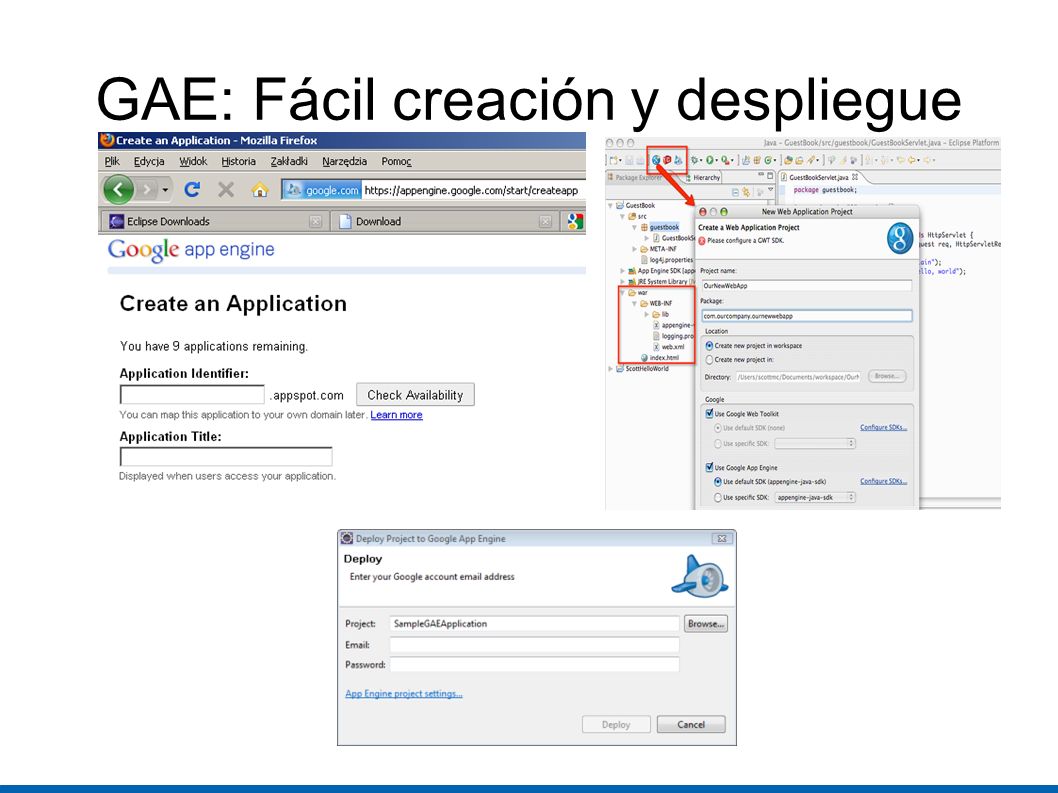
Task: Close the Download tab
Action: [545, 221]
